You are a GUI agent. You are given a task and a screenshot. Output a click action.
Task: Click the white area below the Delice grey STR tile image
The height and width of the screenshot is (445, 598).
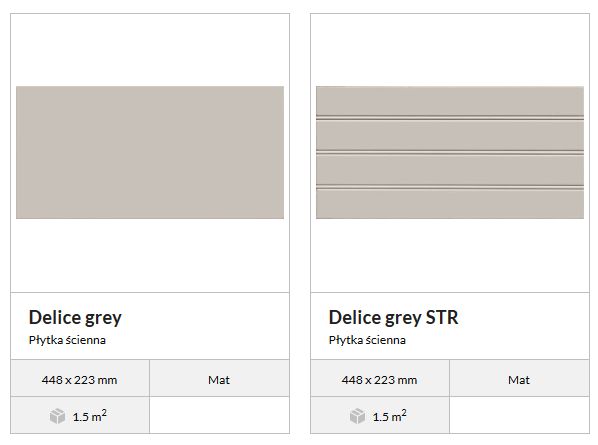pos(450,255)
